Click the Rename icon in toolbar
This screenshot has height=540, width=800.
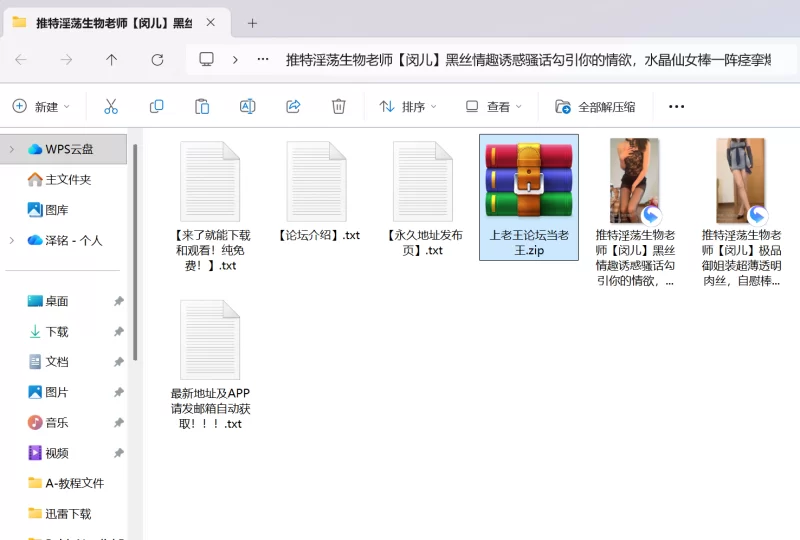click(x=247, y=106)
